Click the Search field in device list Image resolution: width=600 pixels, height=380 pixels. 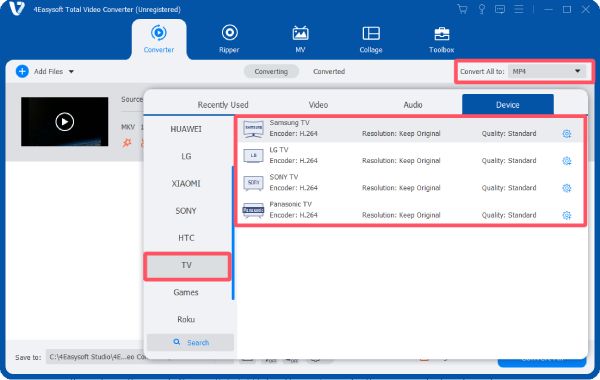191,342
